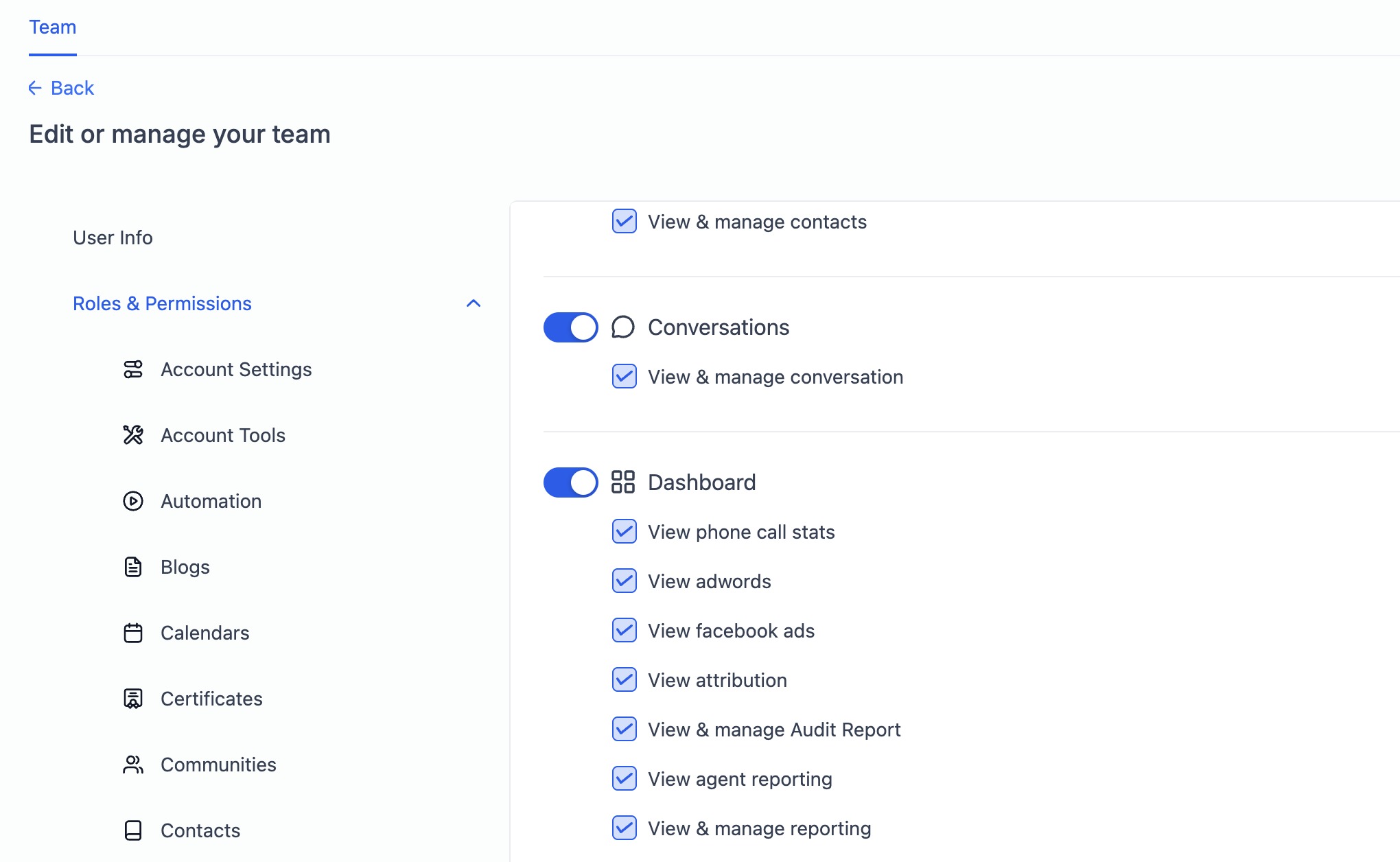
Task: Click the Account Settings sliders icon
Action: [x=133, y=369]
